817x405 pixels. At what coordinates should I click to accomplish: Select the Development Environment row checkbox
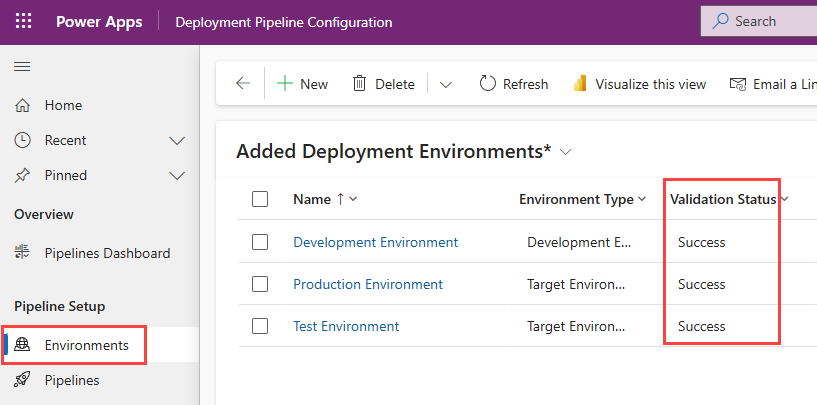(260, 242)
